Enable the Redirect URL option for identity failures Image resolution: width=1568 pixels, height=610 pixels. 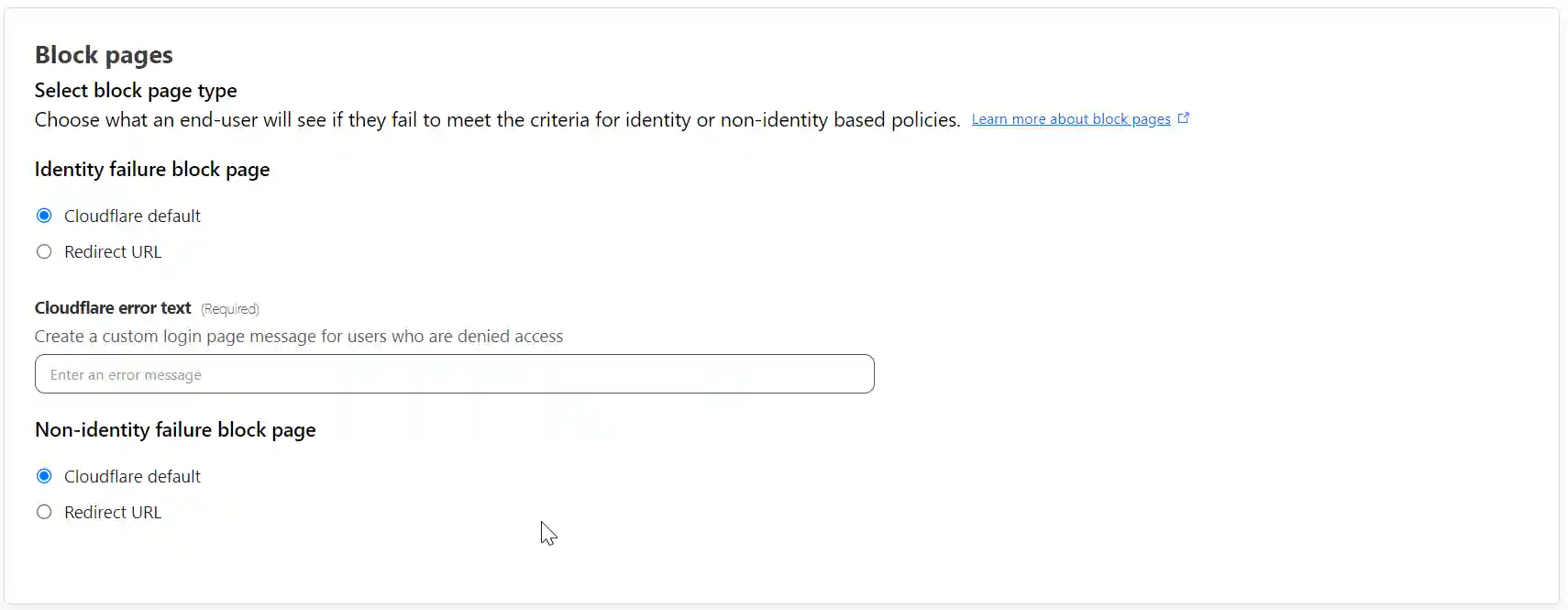tap(44, 251)
